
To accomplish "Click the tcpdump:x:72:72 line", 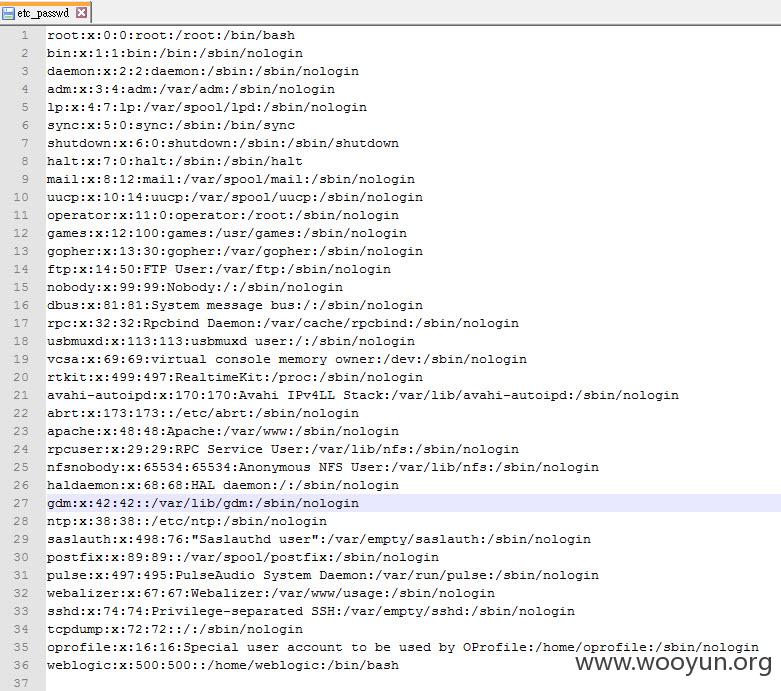I will click(175, 629).
